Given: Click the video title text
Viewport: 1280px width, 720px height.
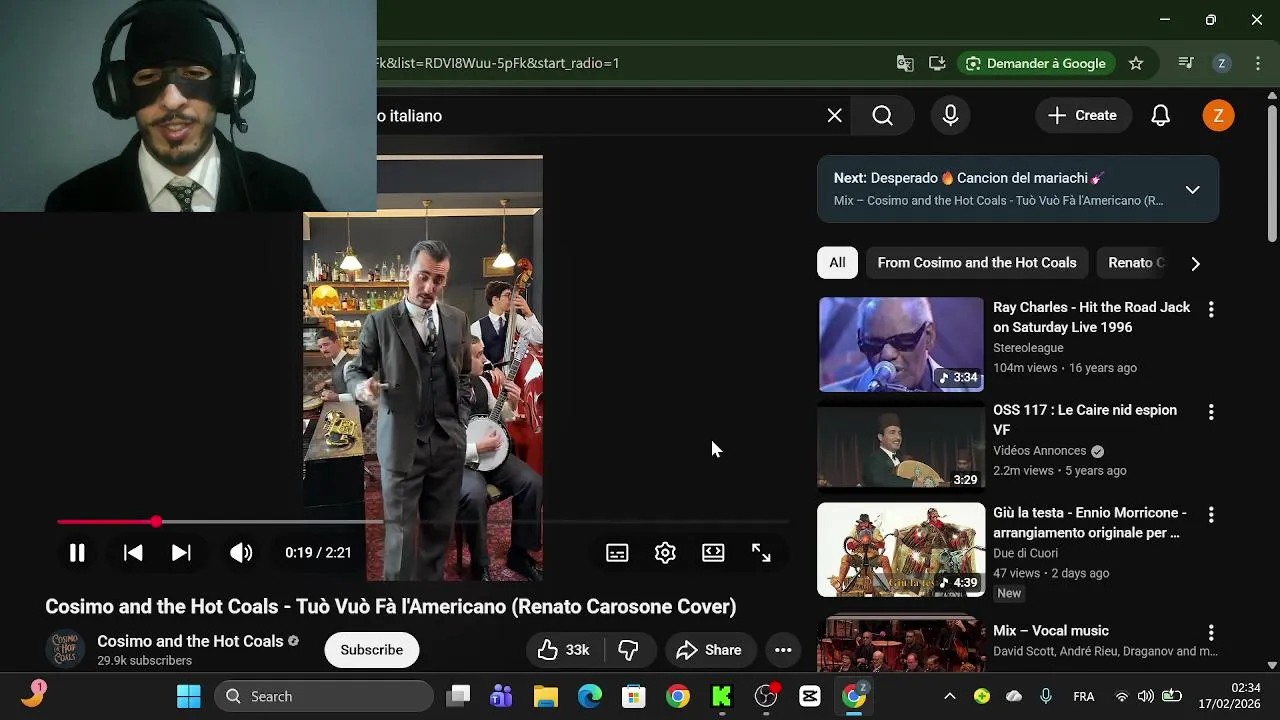Looking at the screenshot, I should 390,606.
